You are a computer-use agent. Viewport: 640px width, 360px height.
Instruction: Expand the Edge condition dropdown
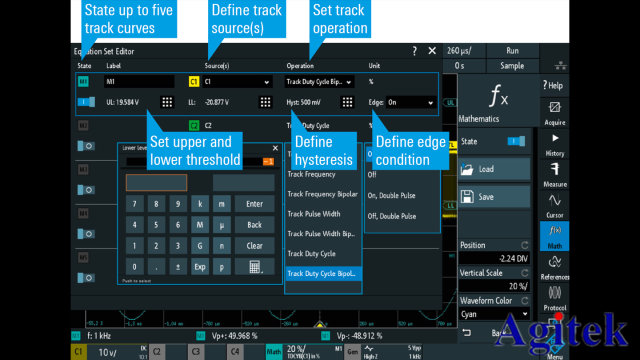tap(410, 102)
